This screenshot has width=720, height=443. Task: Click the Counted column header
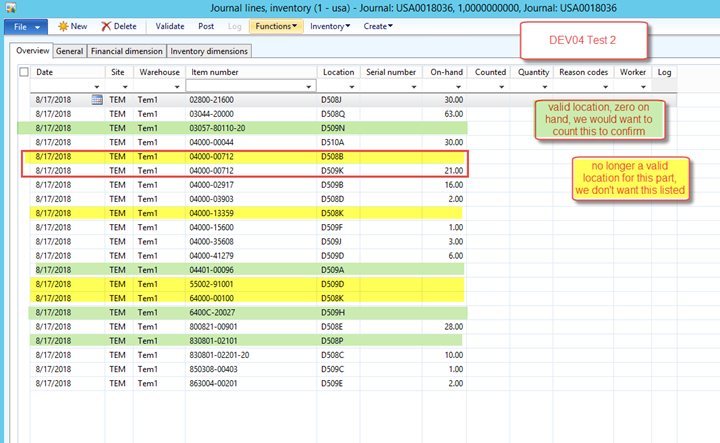point(490,72)
